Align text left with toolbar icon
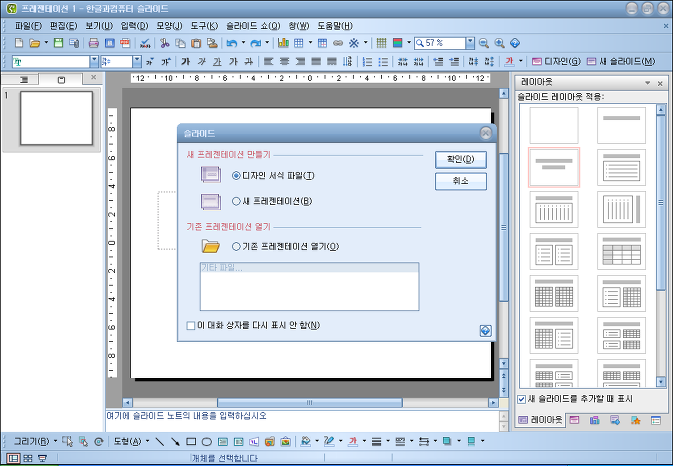Image resolution: width=673 pixels, height=466 pixels. [268, 62]
